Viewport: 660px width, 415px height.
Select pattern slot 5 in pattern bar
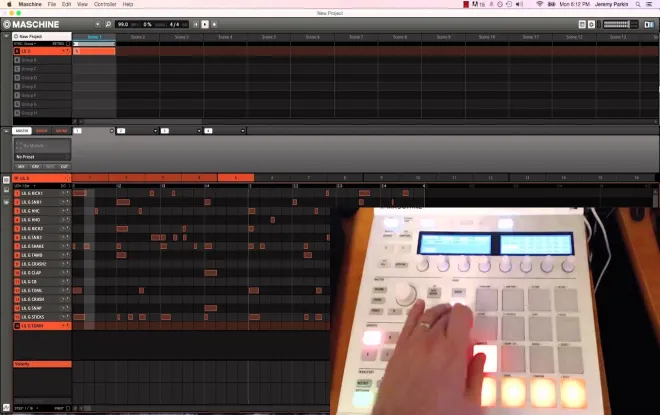pyautogui.click(x=236, y=178)
